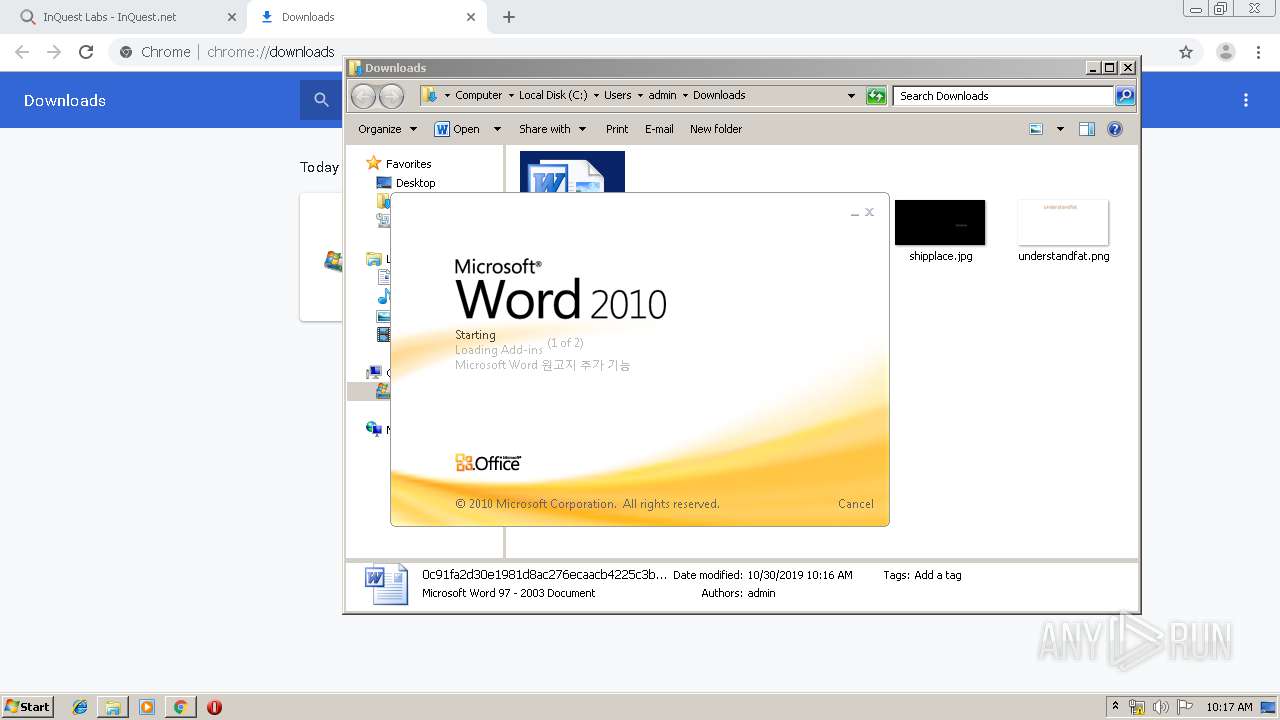Viewport: 1280px width, 720px height.
Task: Open the Downloads page three-dot menu
Action: 1246,100
